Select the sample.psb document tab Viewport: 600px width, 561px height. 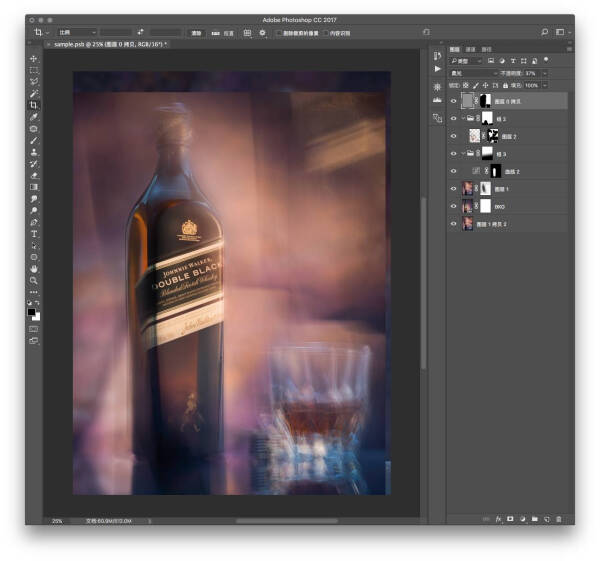[x=110, y=44]
